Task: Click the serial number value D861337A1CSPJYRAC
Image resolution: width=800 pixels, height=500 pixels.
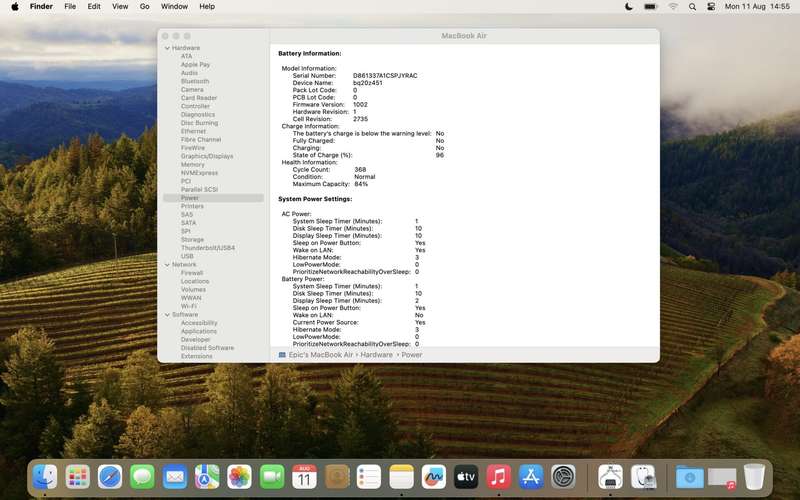Action: [385, 76]
